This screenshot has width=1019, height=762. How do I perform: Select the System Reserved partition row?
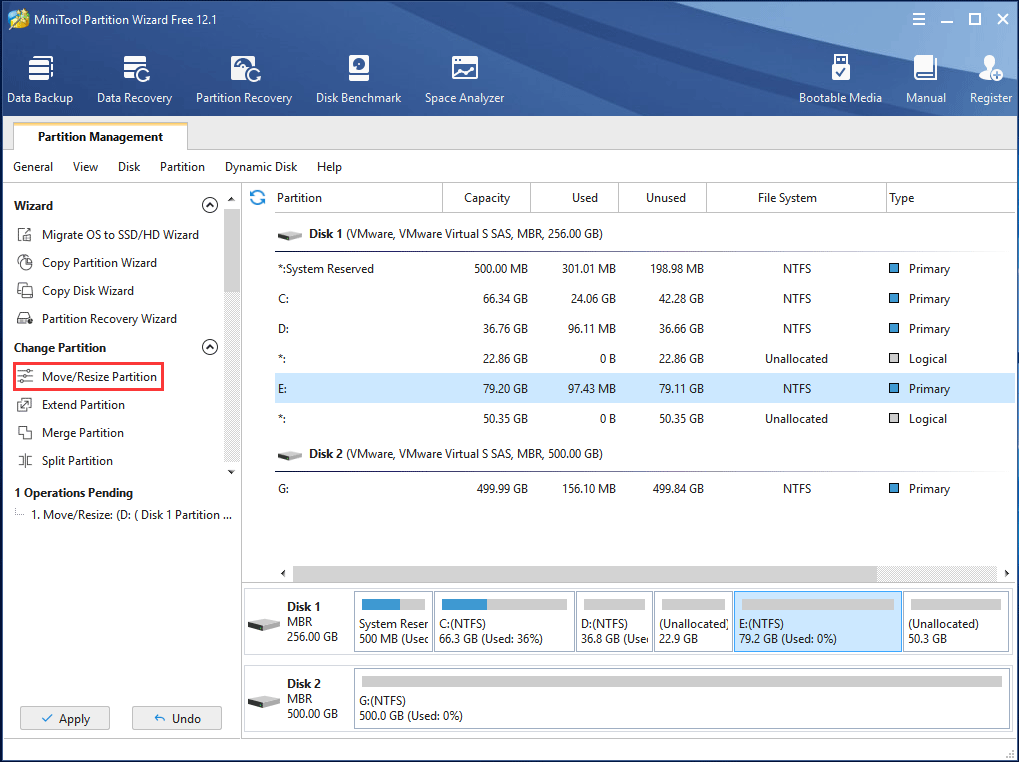coord(644,269)
